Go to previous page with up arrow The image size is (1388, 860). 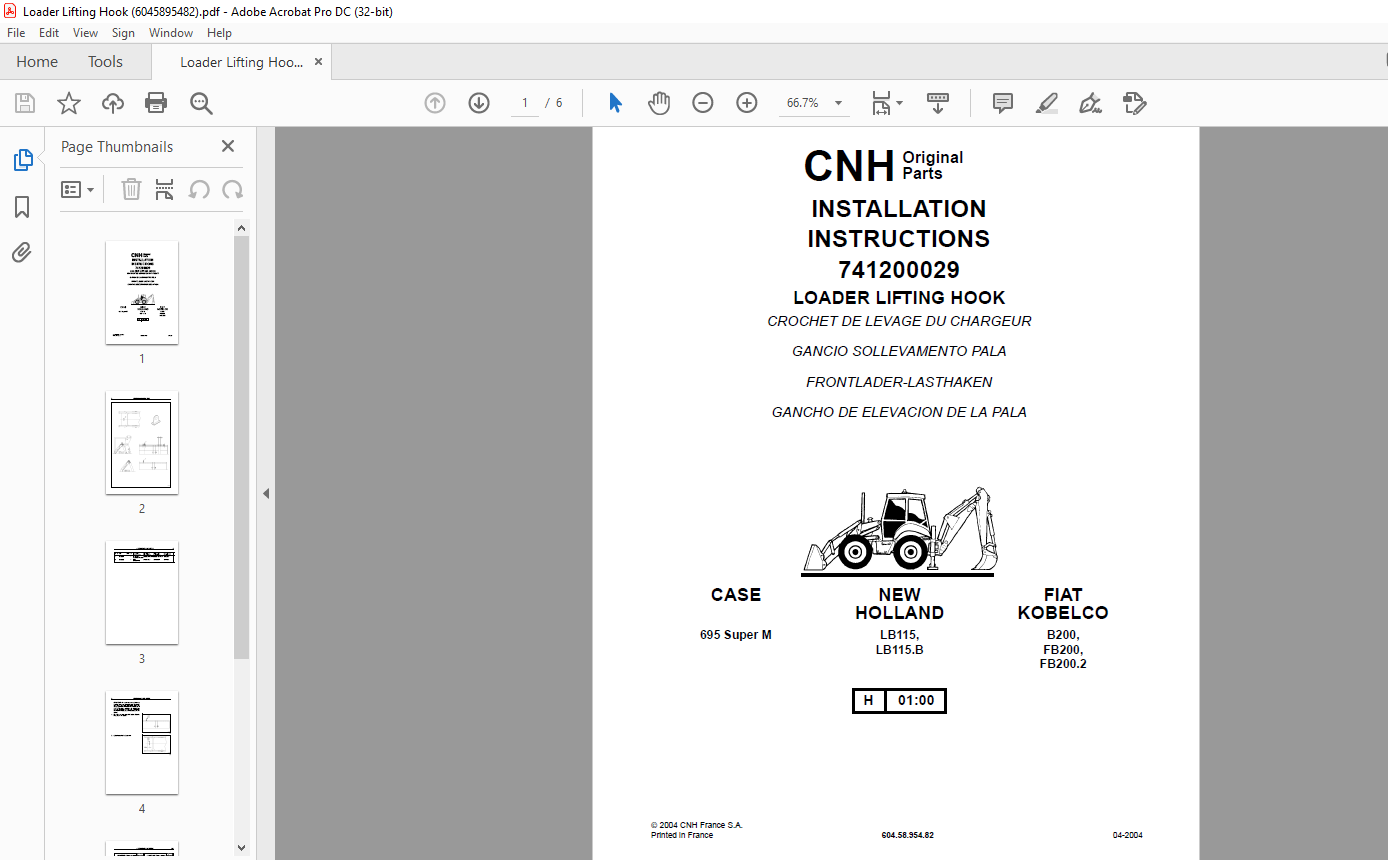(x=435, y=103)
